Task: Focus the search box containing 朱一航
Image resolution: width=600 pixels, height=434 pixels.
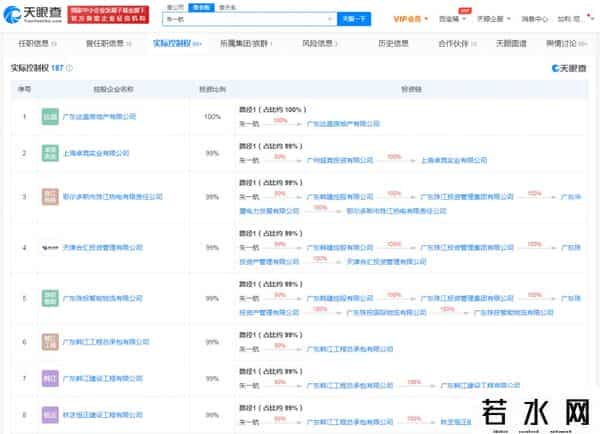Action: (x=249, y=19)
